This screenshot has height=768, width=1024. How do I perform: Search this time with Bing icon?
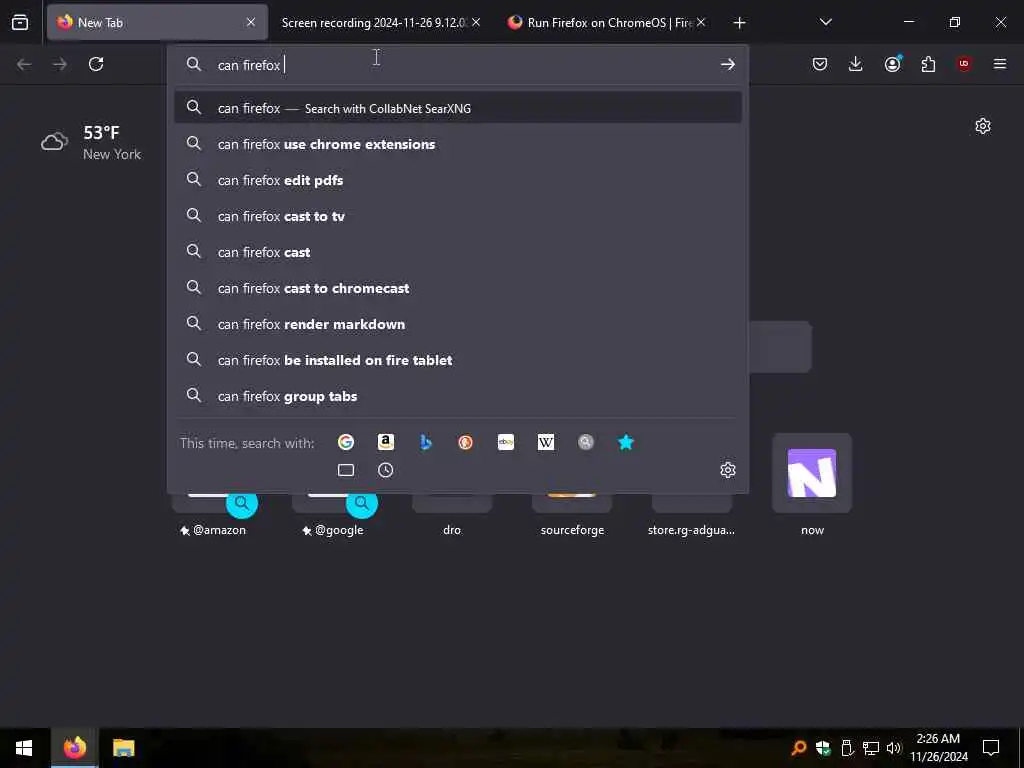[426, 442]
